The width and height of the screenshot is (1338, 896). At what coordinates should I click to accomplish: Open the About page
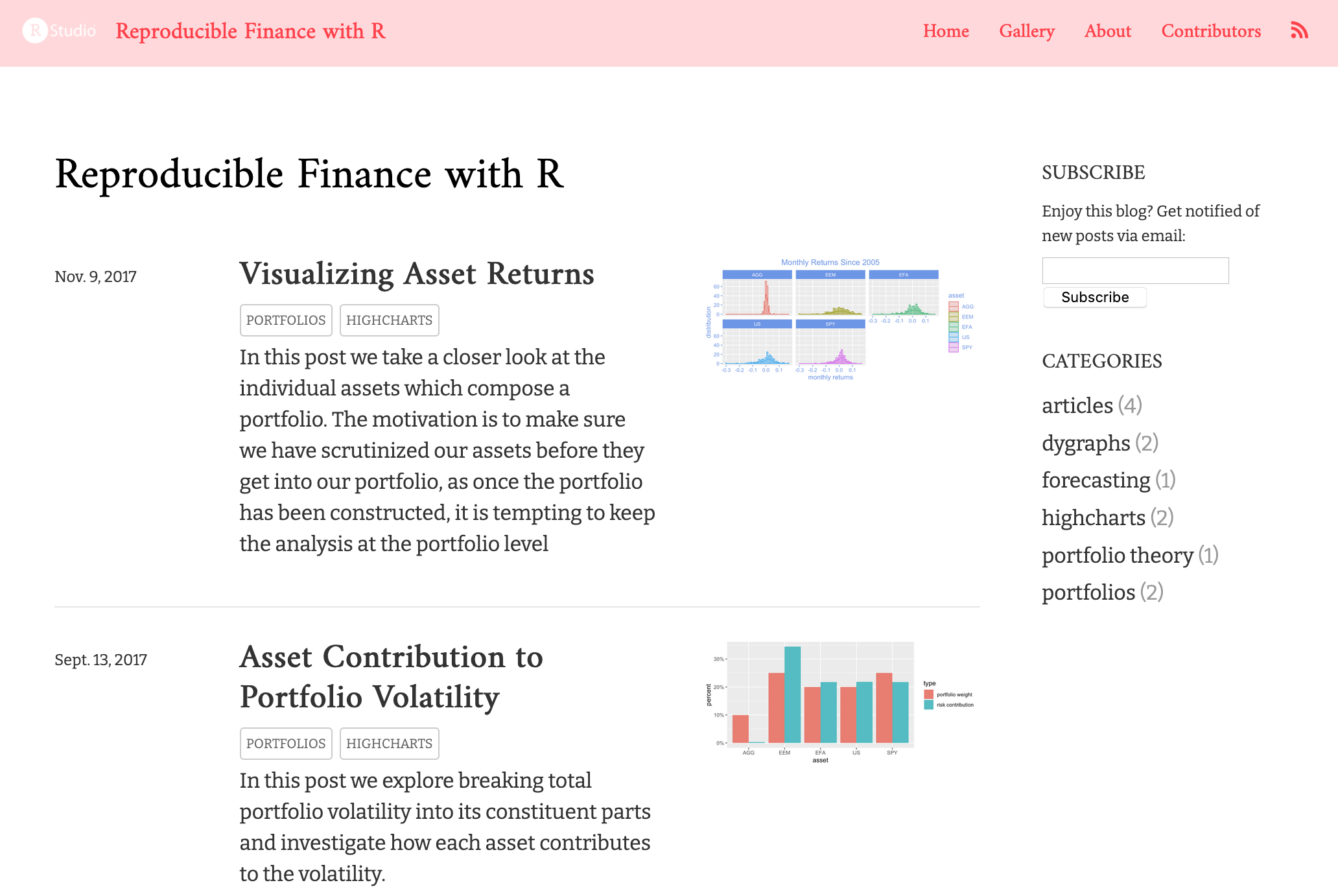1108,31
